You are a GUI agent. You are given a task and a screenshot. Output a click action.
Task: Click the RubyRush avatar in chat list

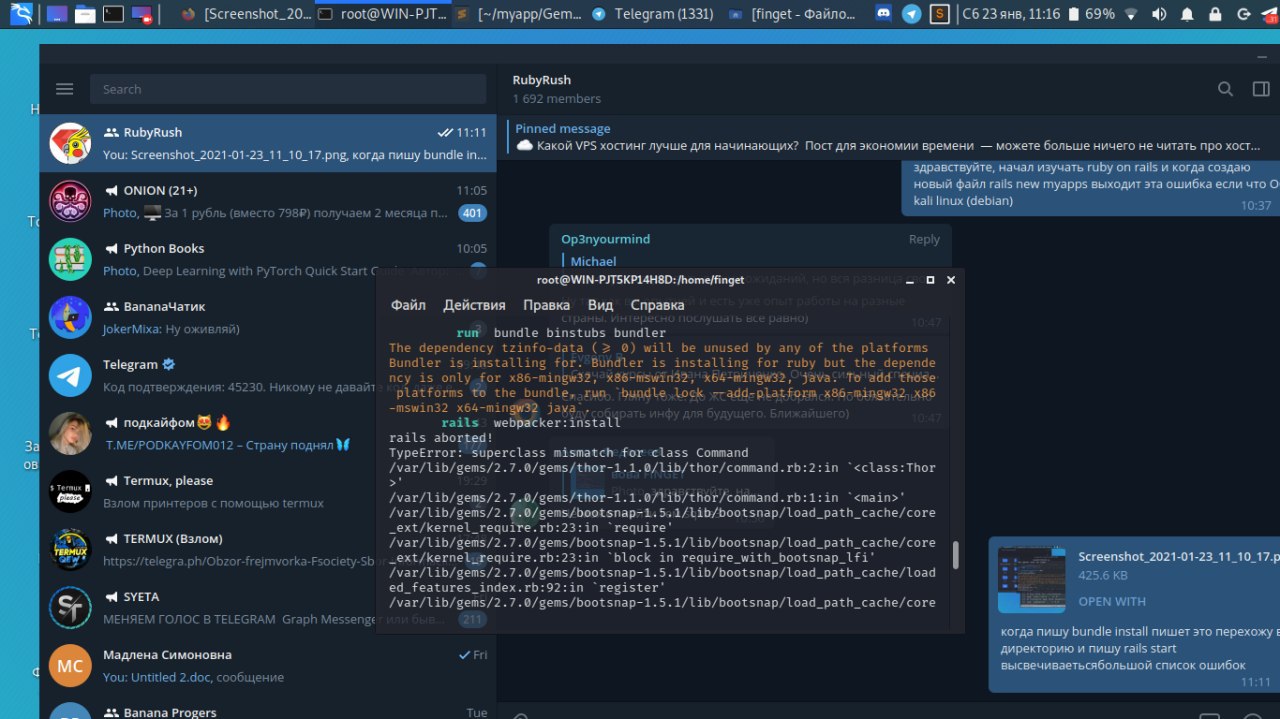pyautogui.click(x=71, y=144)
